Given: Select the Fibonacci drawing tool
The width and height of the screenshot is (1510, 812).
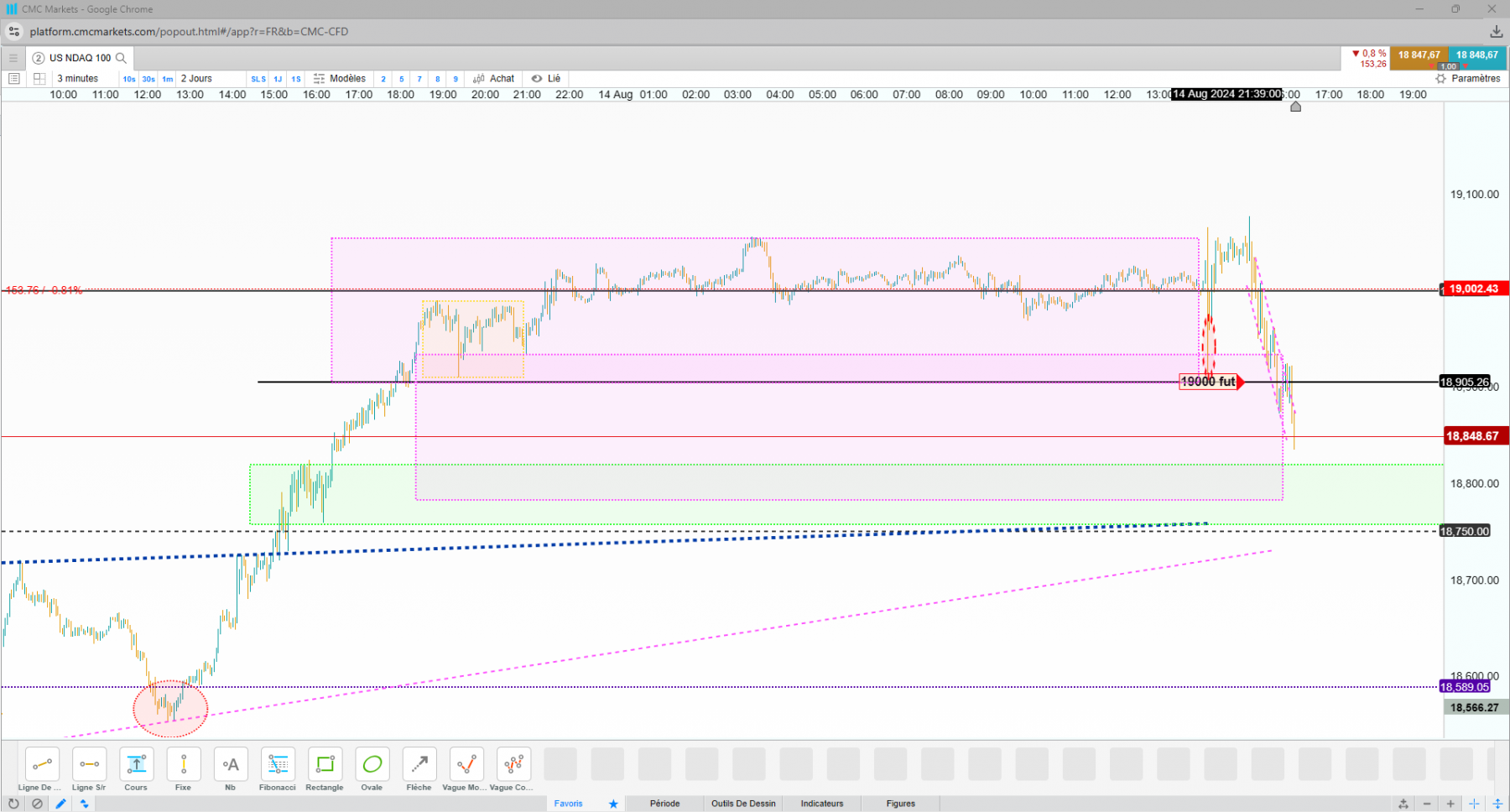Looking at the screenshot, I should [278, 764].
